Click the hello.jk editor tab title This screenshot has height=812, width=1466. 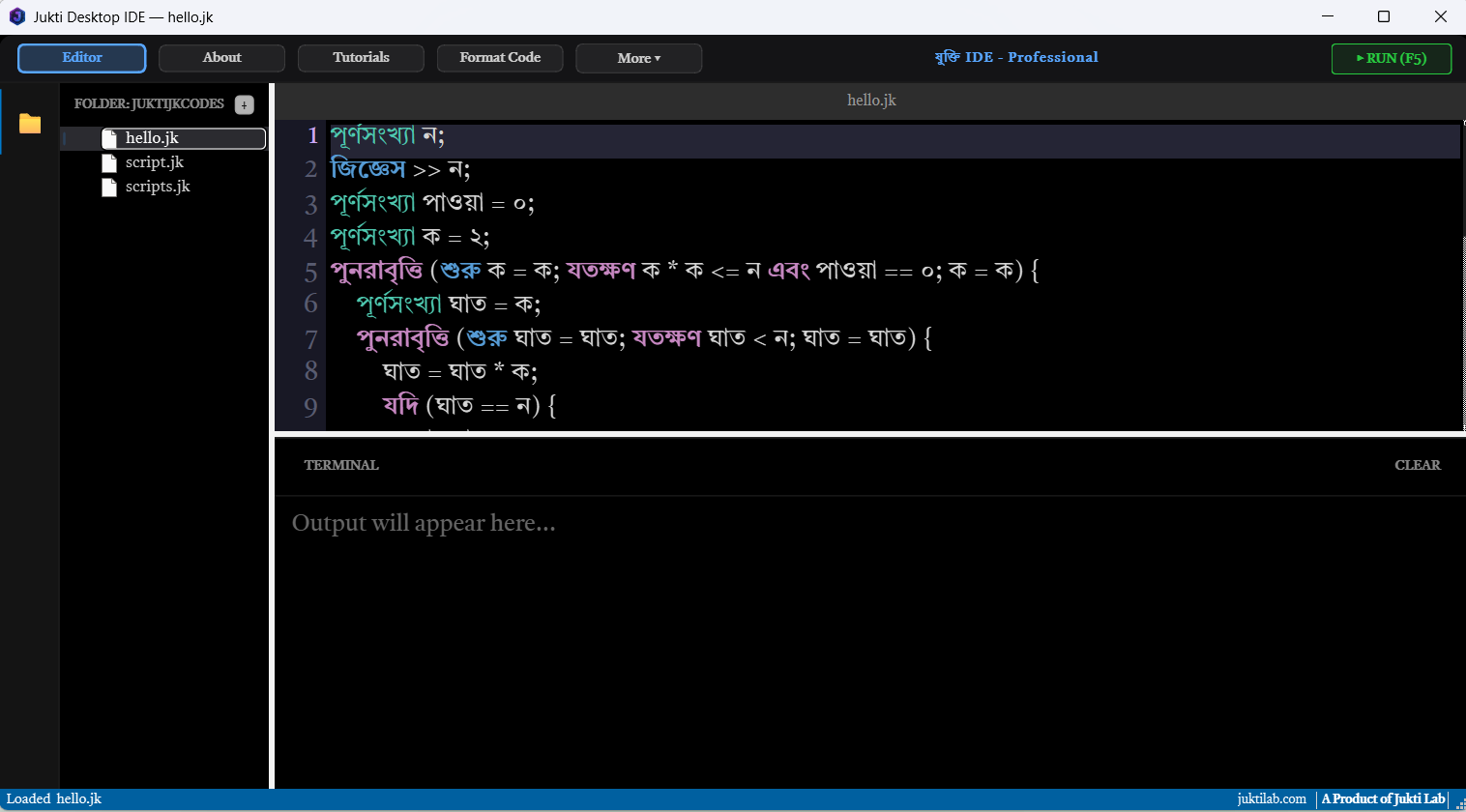tap(871, 101)
